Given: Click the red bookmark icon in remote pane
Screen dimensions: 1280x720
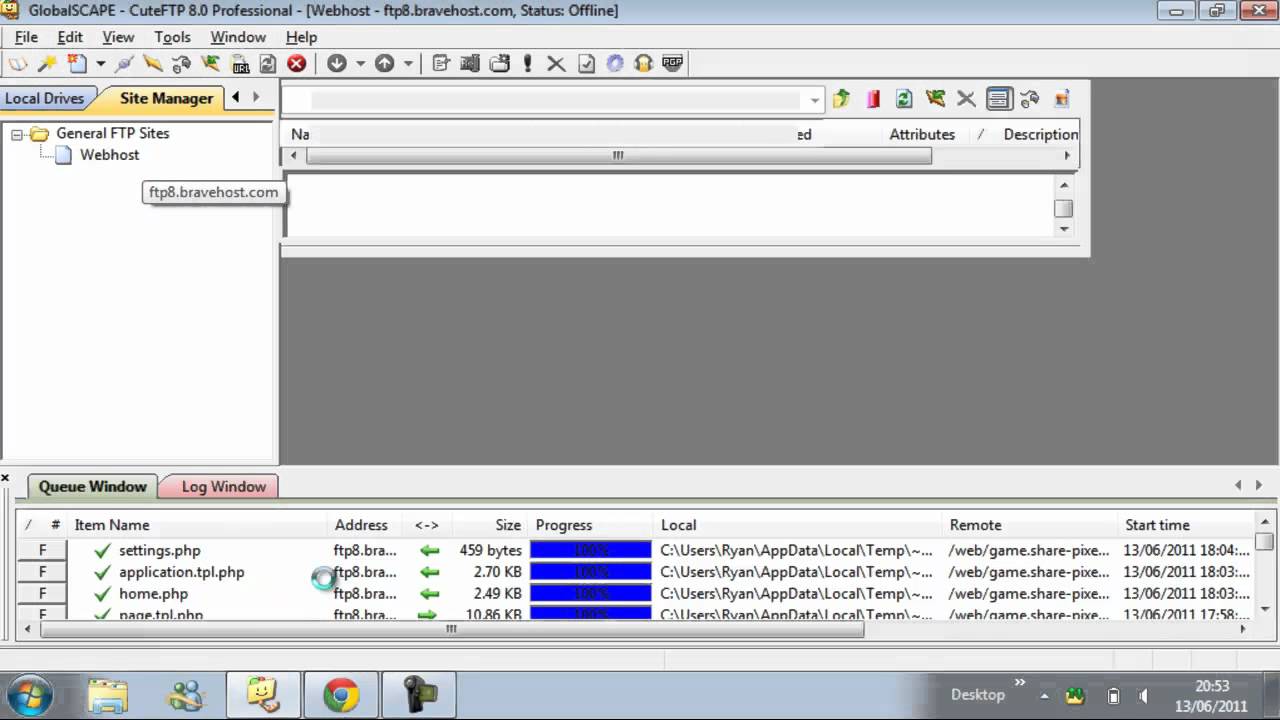Looking at the screenshot, I should [873, 98].
